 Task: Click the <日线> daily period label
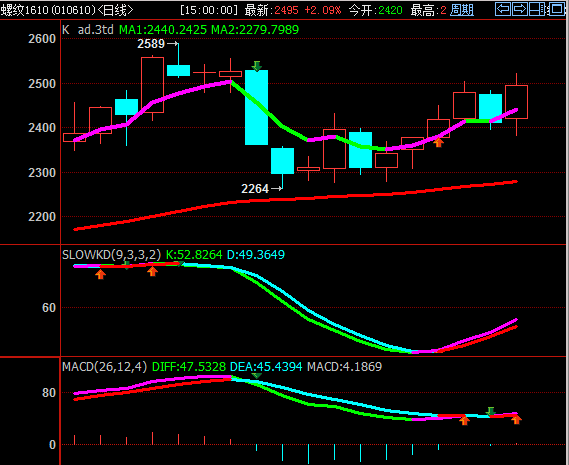(x=115, y=10)
